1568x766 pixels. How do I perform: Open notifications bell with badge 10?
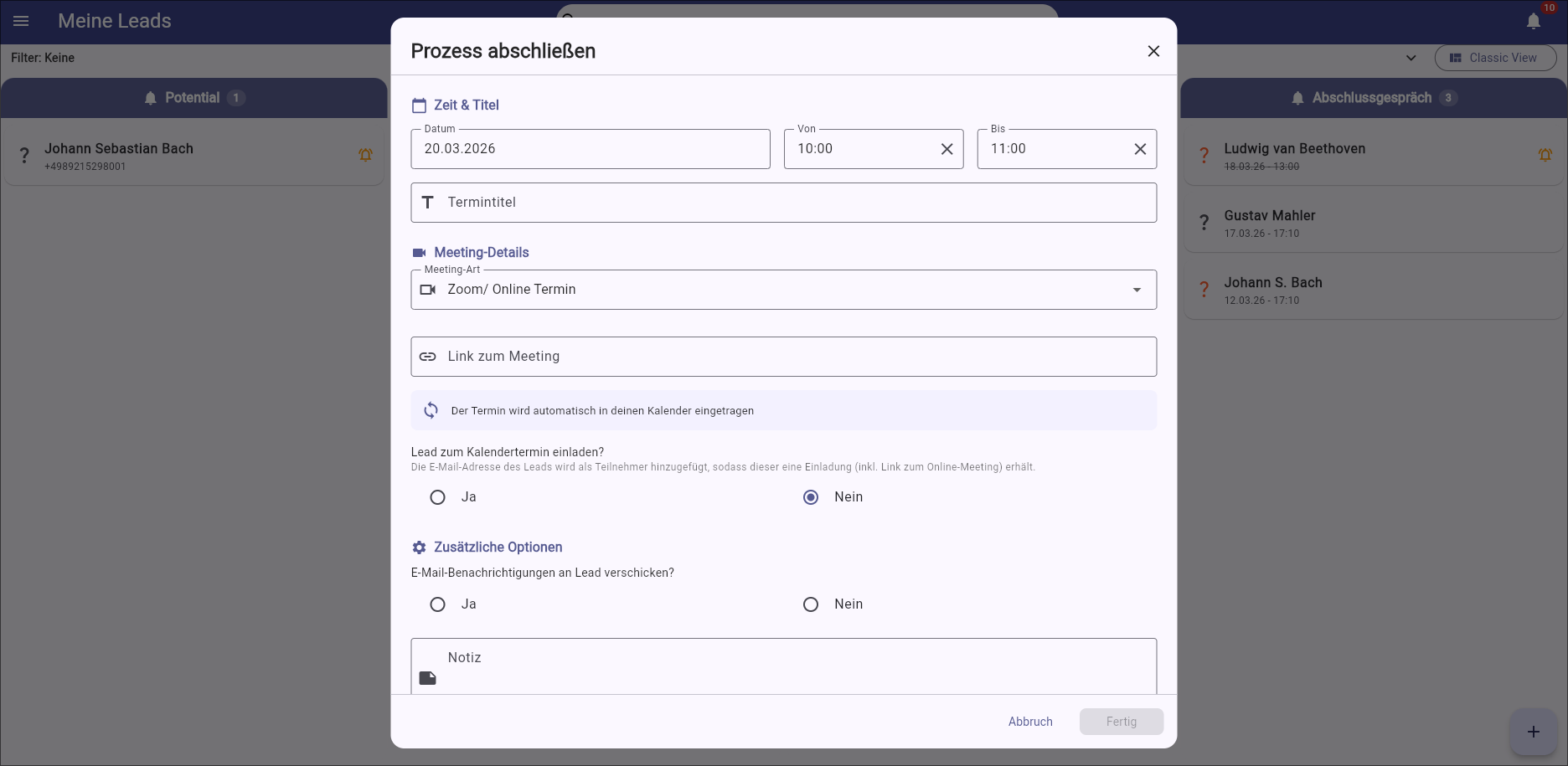click(1533, 21)
